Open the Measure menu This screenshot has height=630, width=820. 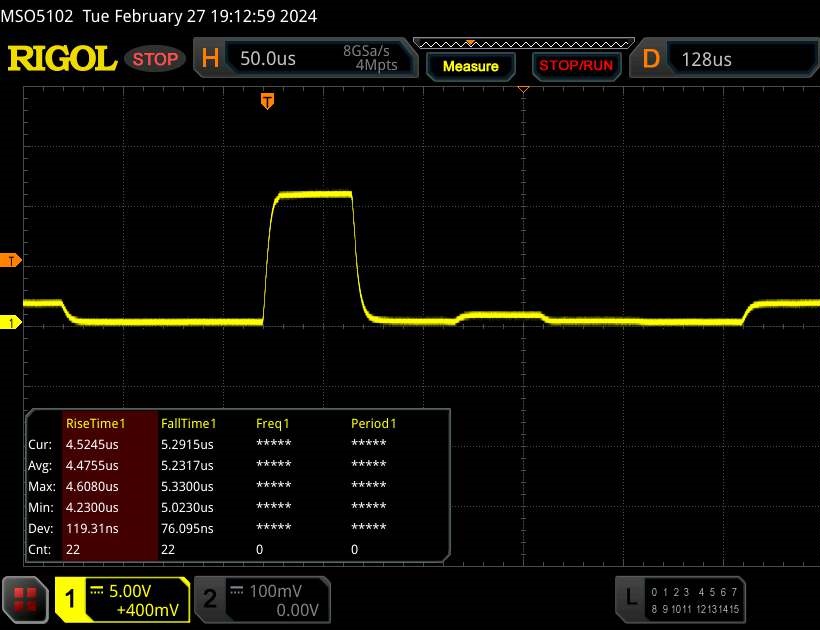[x=470, y=66]
